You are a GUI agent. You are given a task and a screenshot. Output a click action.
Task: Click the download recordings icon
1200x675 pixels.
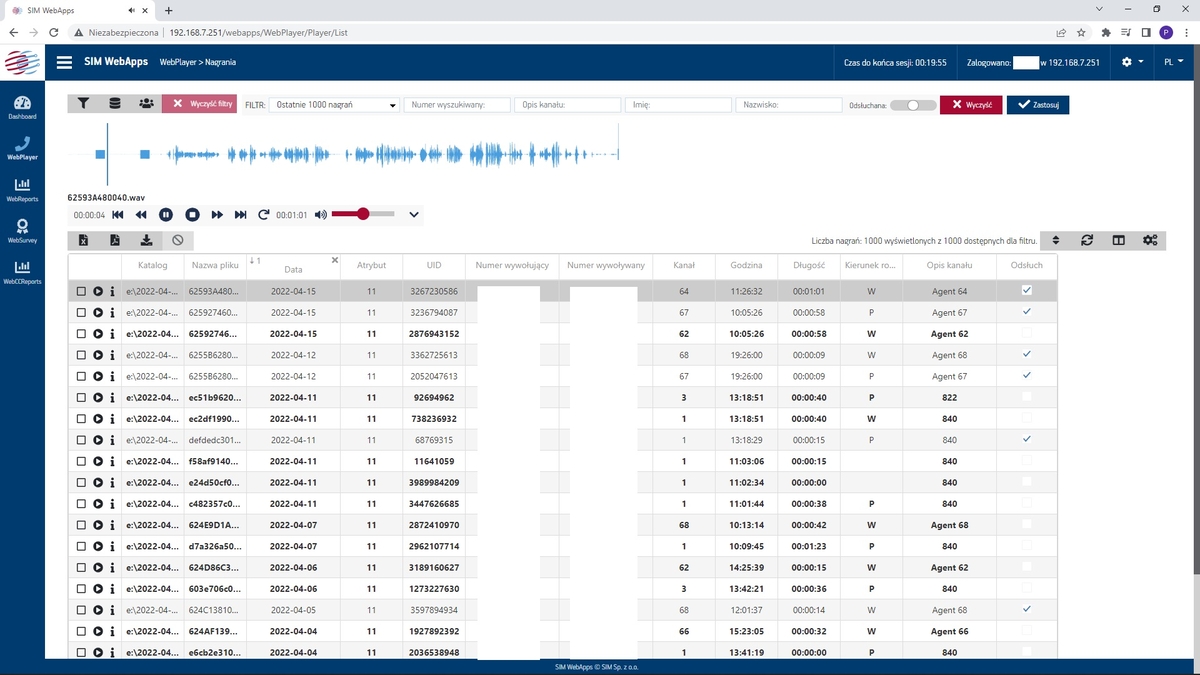(145, 240)
